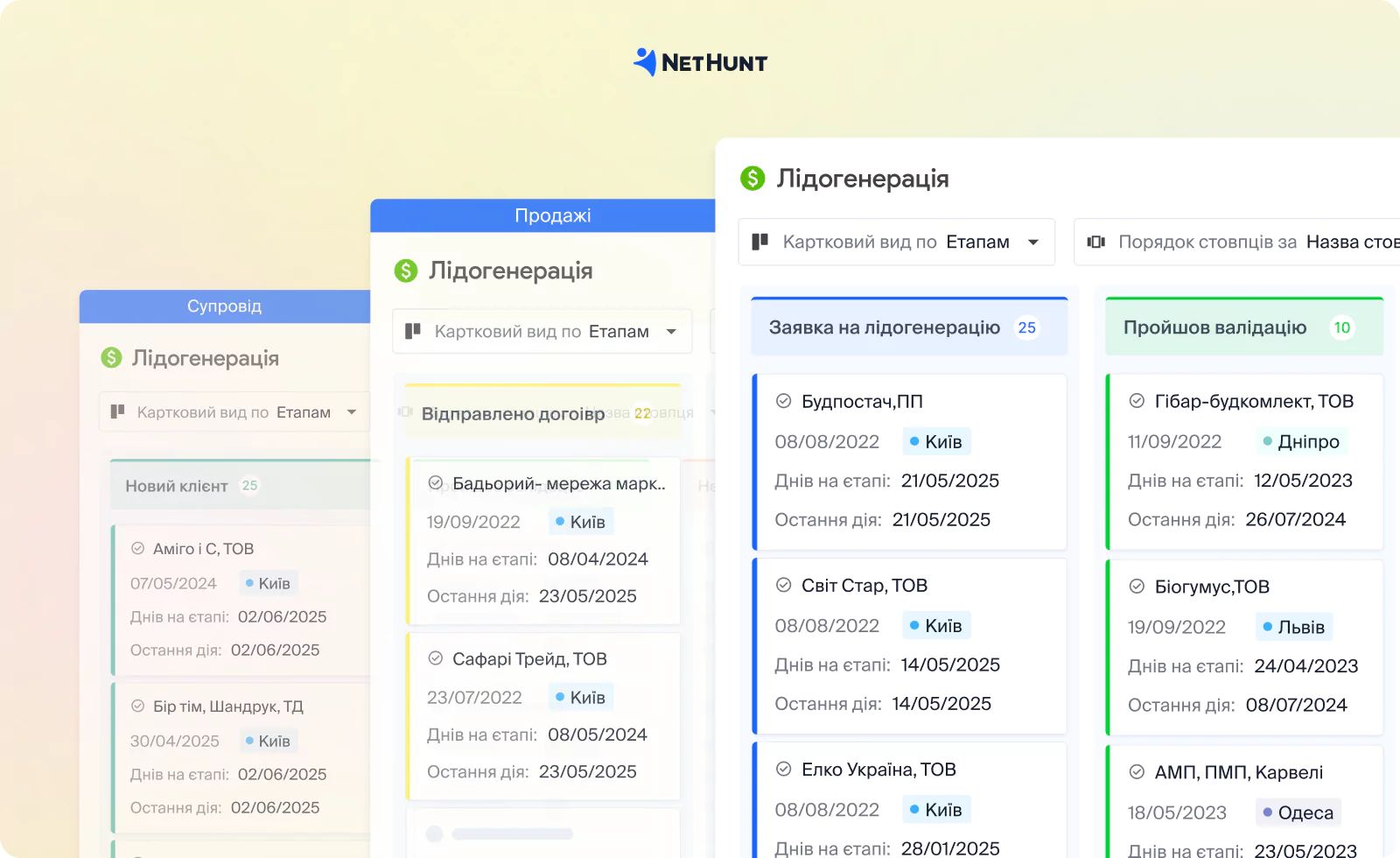Select Новий клієнт column header
1400x858 pixels.
click(240, 485)
